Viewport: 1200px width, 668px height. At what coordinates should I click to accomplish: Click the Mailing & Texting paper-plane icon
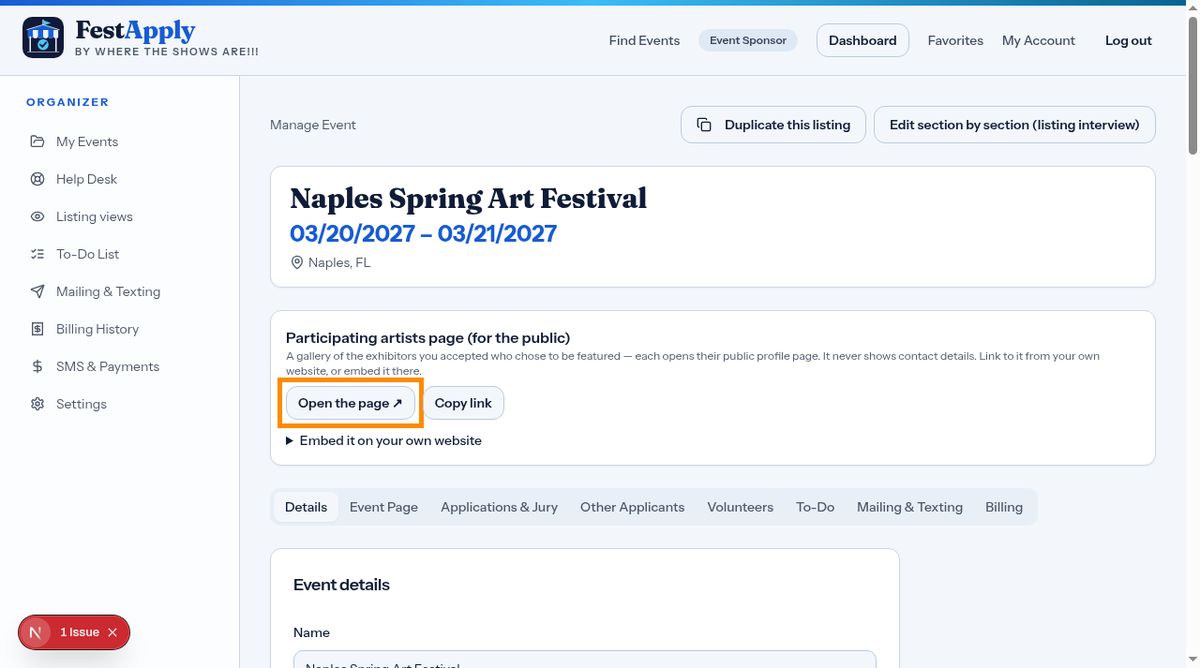(x=37, y=291)
